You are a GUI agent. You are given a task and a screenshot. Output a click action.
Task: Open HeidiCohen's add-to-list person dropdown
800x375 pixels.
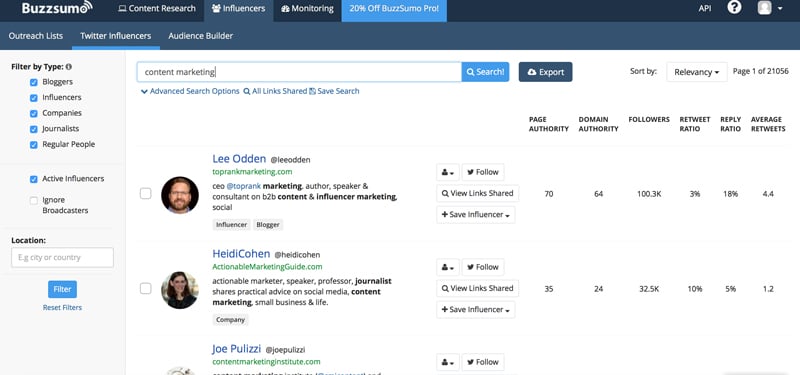pos(448,267)
